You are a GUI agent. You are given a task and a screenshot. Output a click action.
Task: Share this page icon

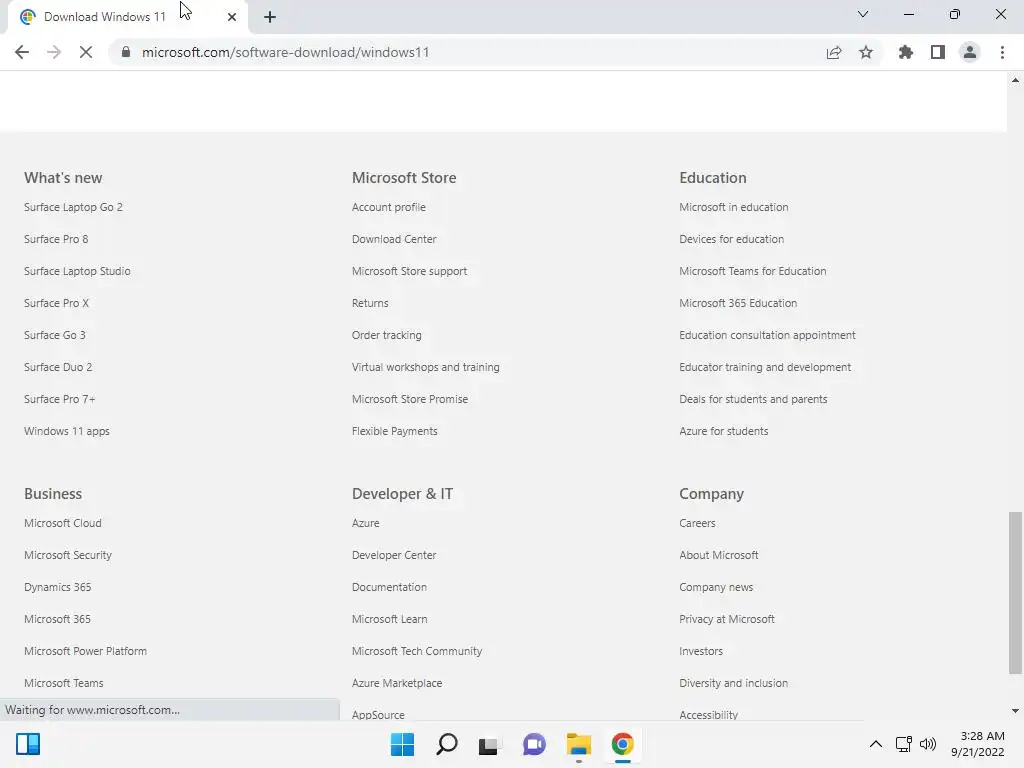(834, 52)
